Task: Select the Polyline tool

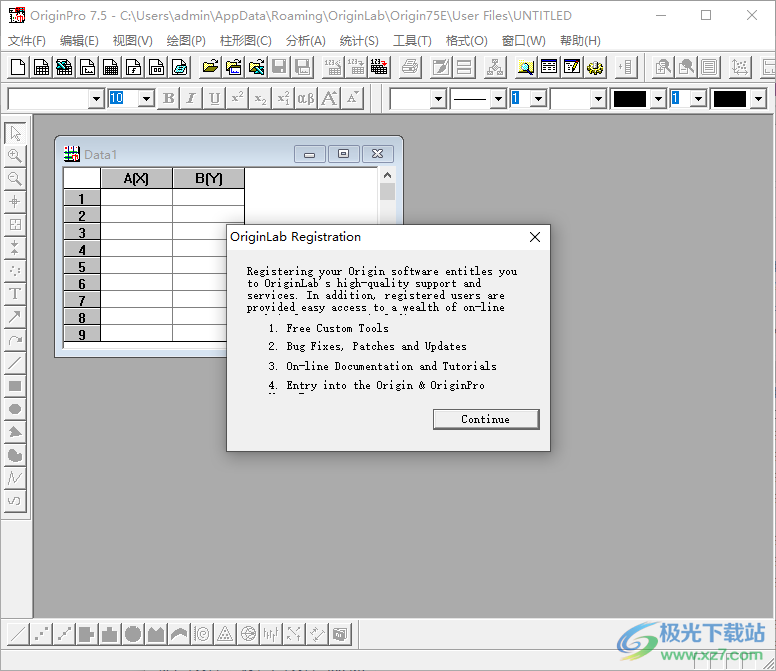Action: 15,478
